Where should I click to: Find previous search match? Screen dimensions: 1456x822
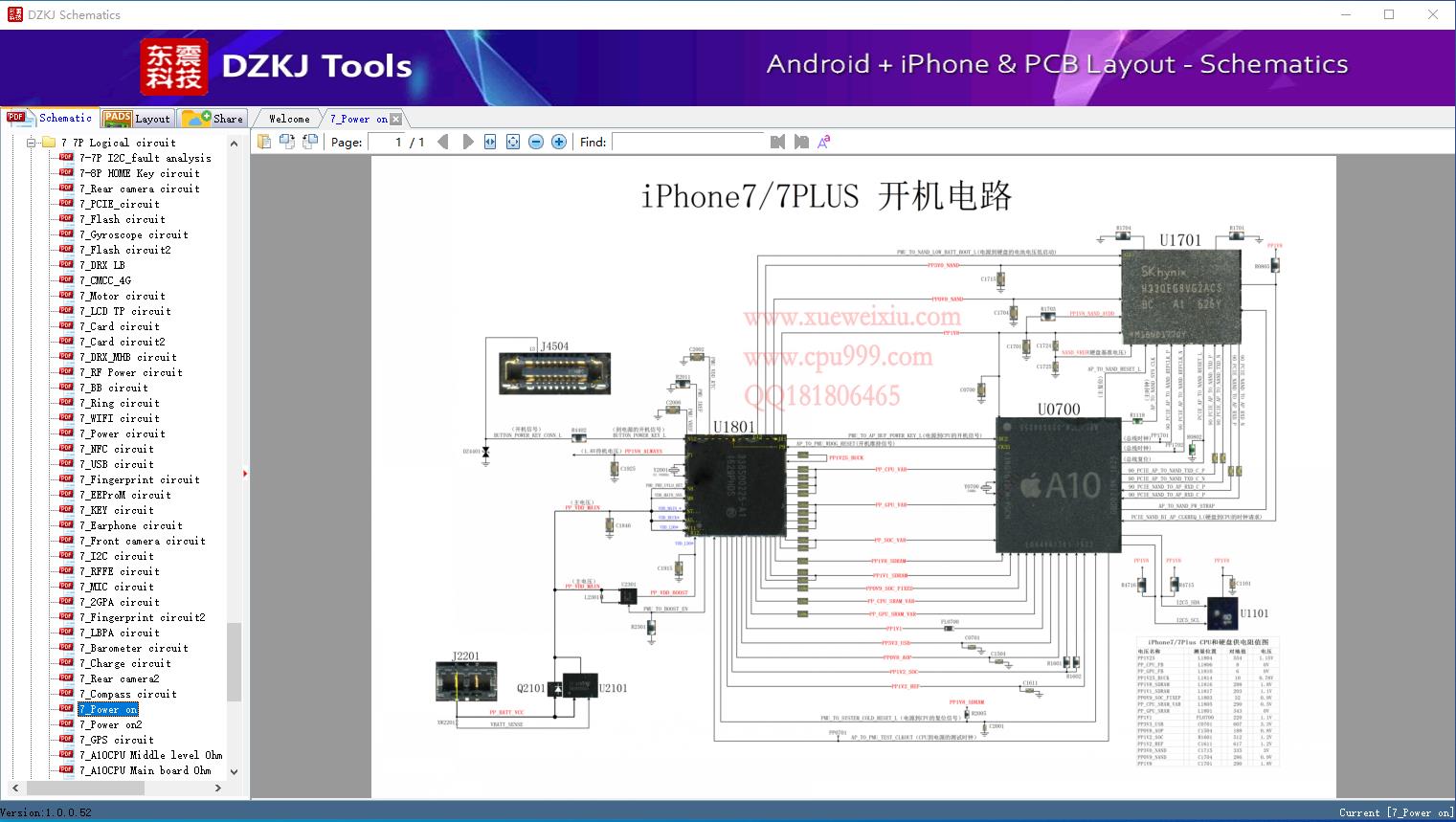(x=777, y=142)
